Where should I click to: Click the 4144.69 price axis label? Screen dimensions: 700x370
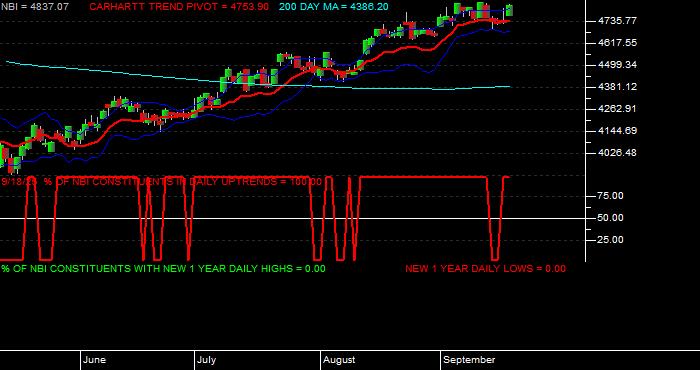pos(617,131)
